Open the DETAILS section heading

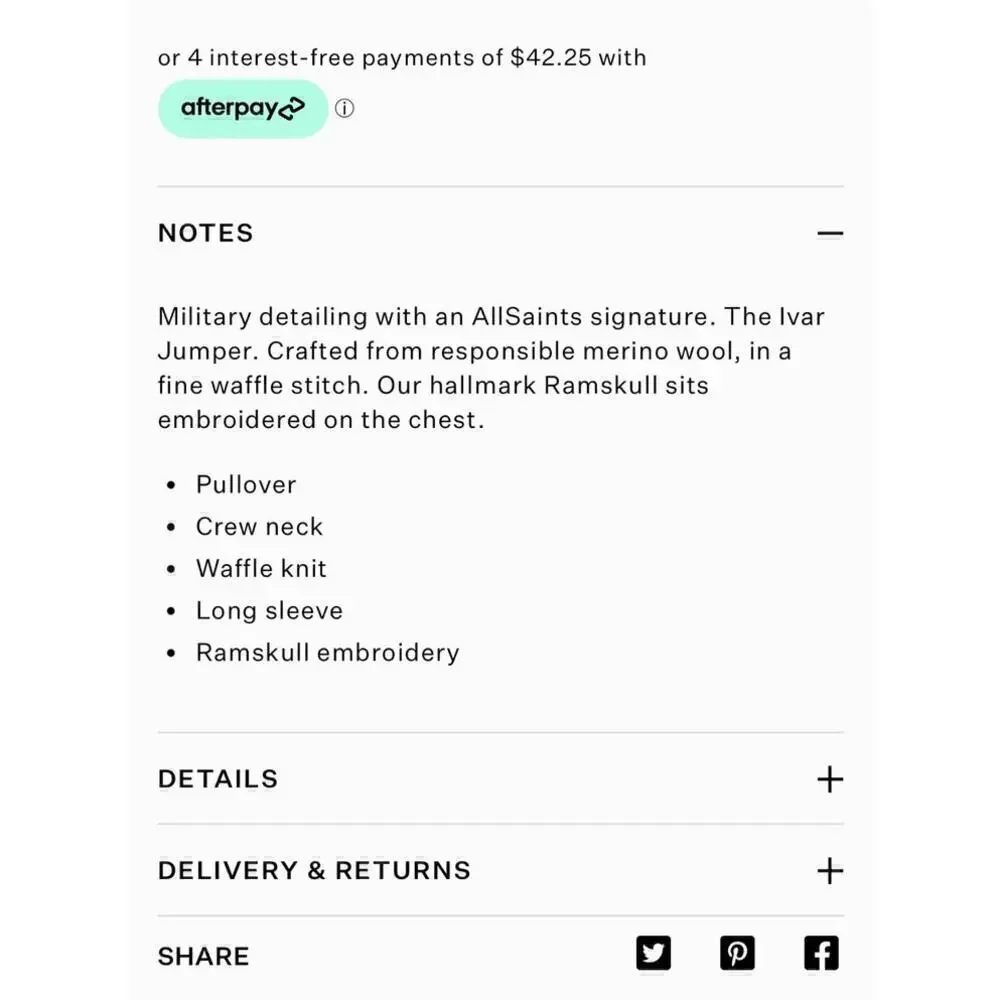point(218,779)
